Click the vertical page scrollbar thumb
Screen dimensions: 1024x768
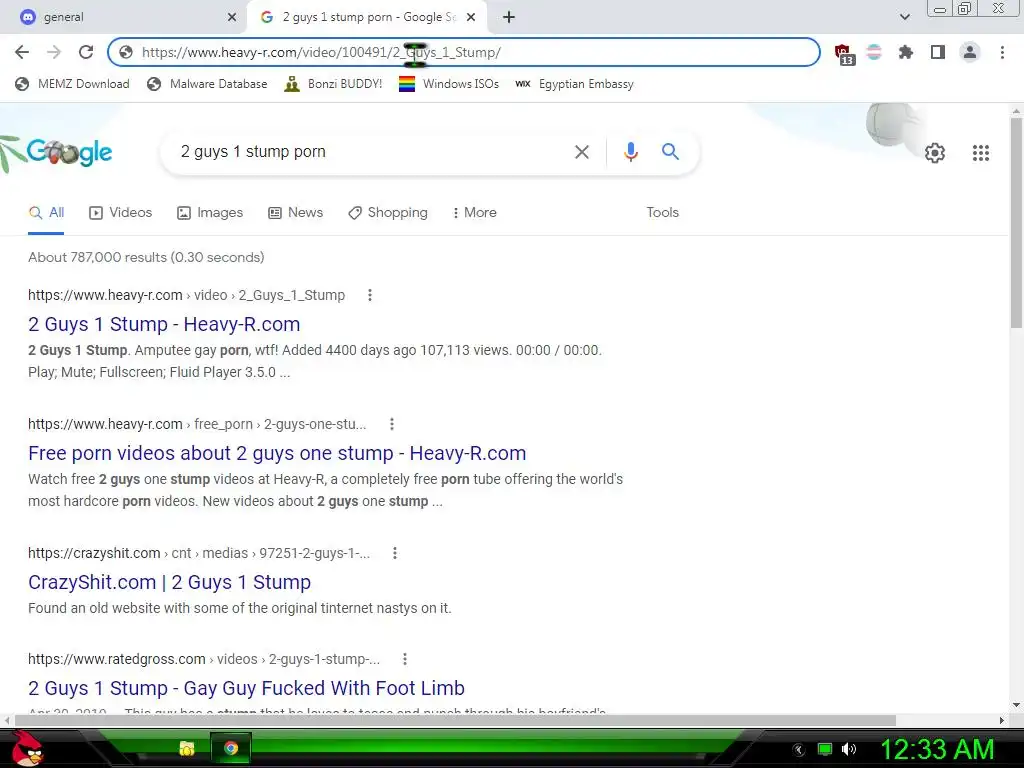click(x=1016, y=222)
